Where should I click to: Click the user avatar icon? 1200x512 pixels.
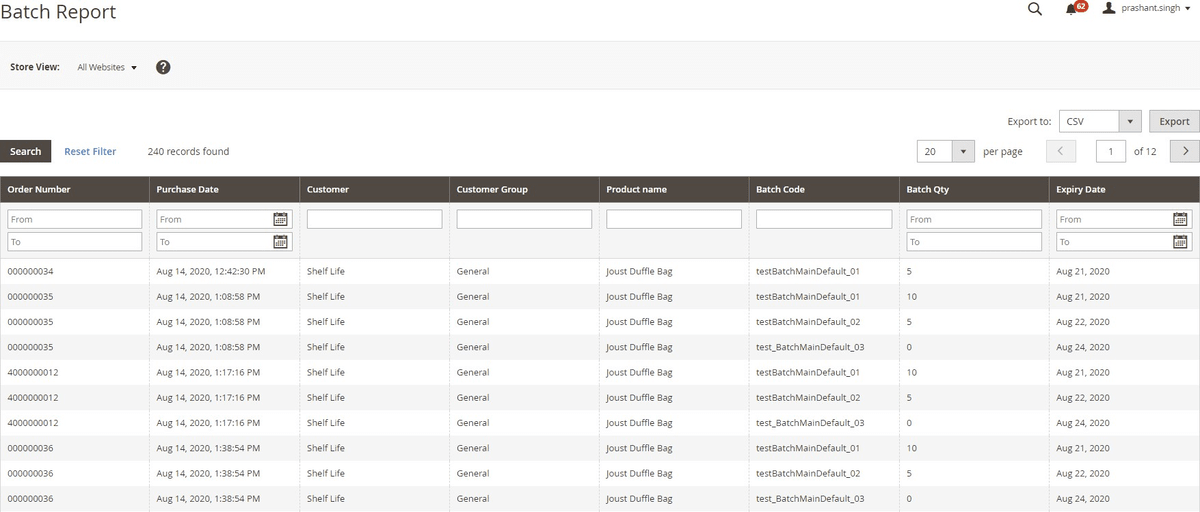tap(1108, 8)
